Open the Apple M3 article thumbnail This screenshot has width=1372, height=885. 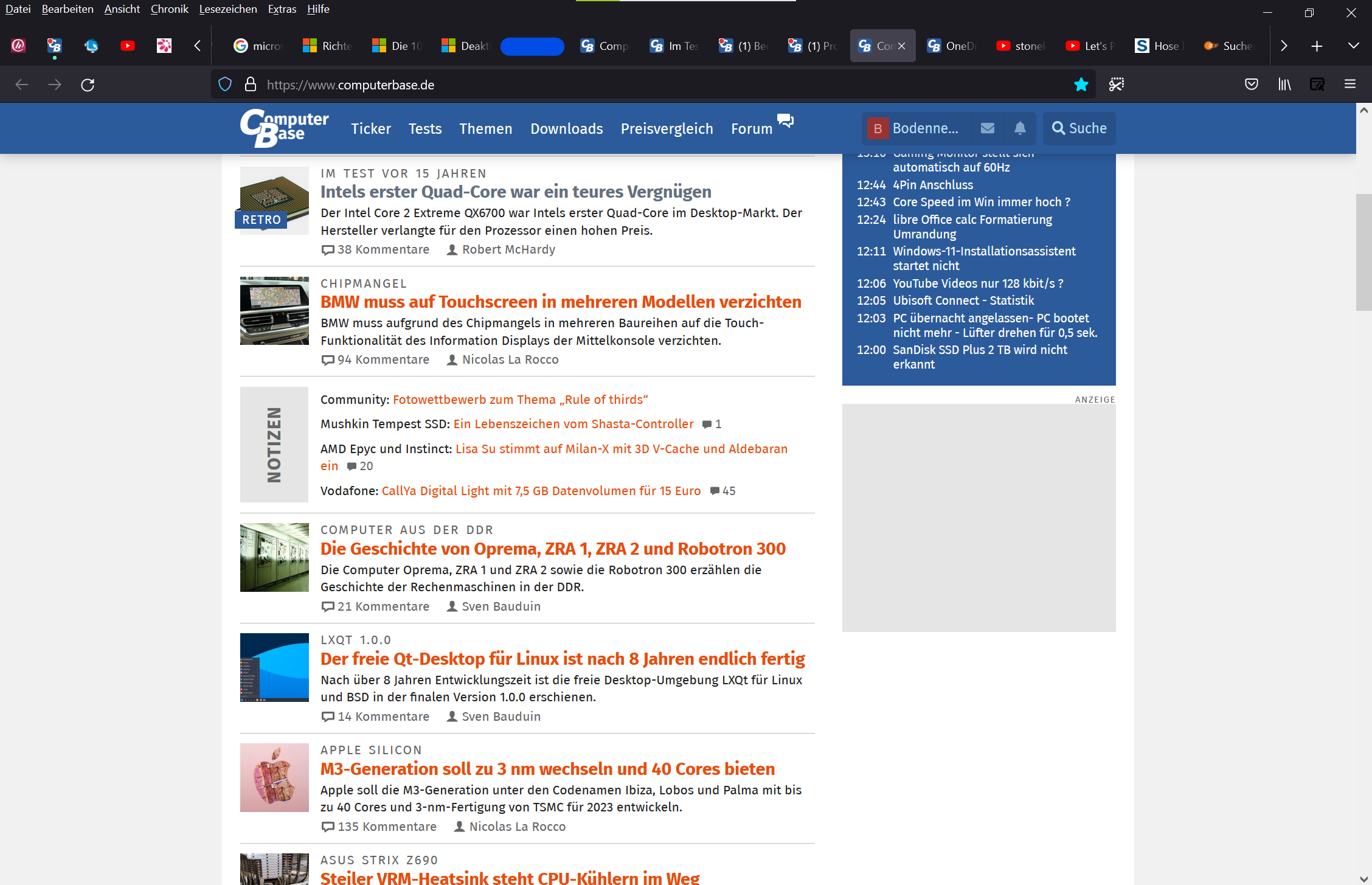pos(274,777)
